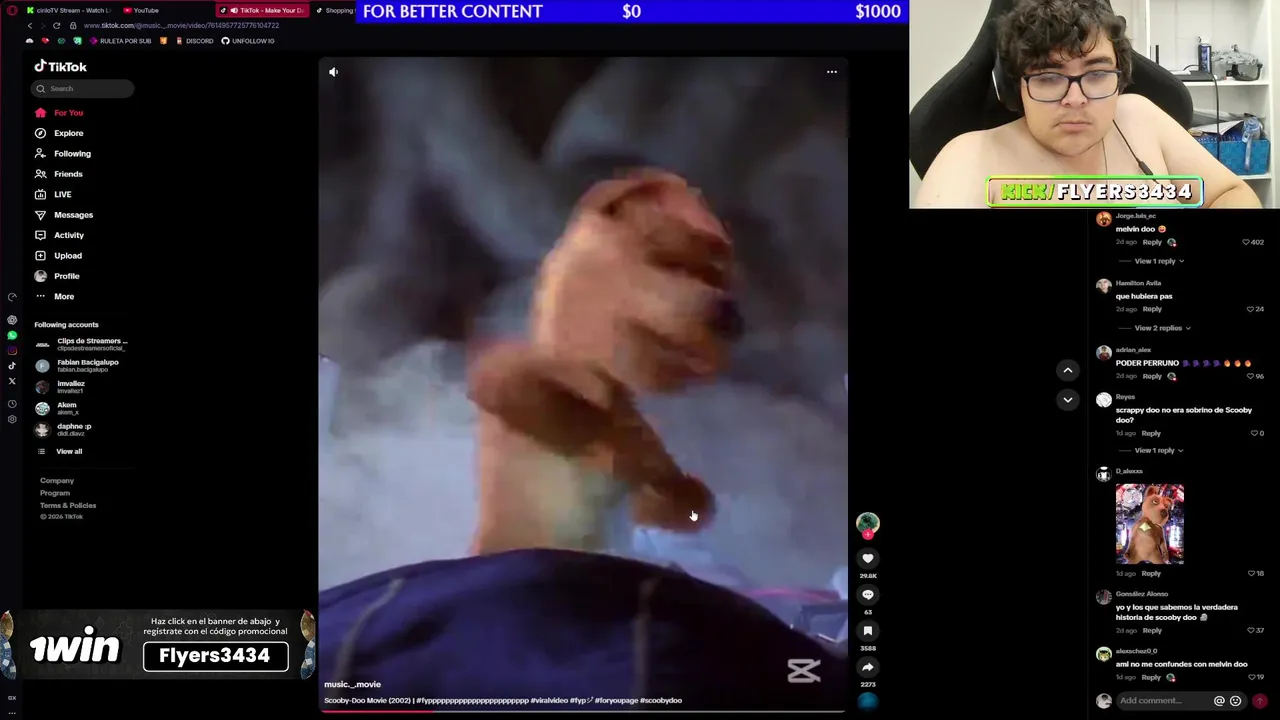
Task: Open the LIVE section
Action: tap(53, 194)
